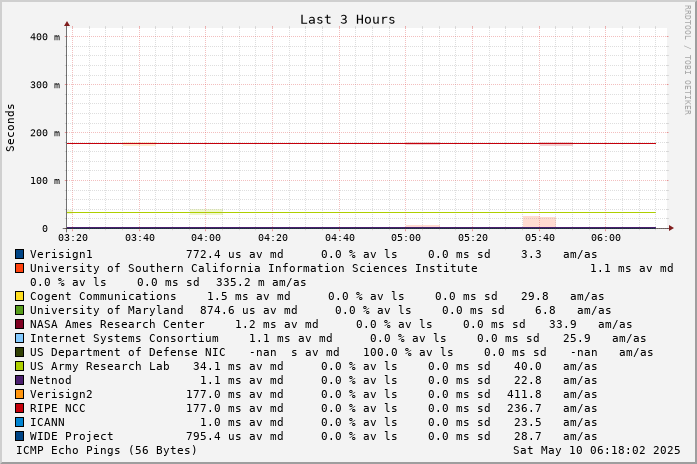Click the "05:00" time axis label
Image resolution: width=697 pixels, height=464 pixels.
405,238
